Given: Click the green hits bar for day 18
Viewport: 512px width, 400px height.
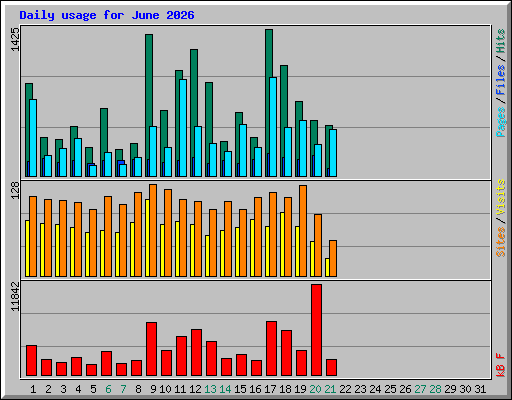Looking at the screenshot, I should pyautogui.click(x=284, y=96).
